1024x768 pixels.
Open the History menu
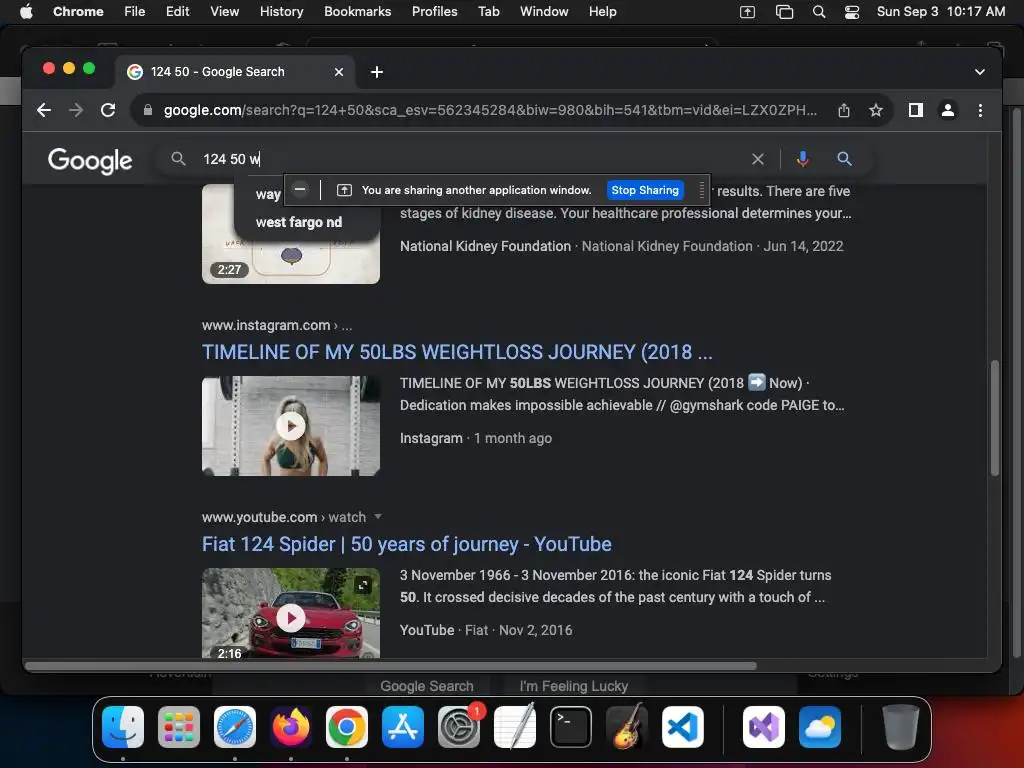pyautogui.click(x=281, y=11)
